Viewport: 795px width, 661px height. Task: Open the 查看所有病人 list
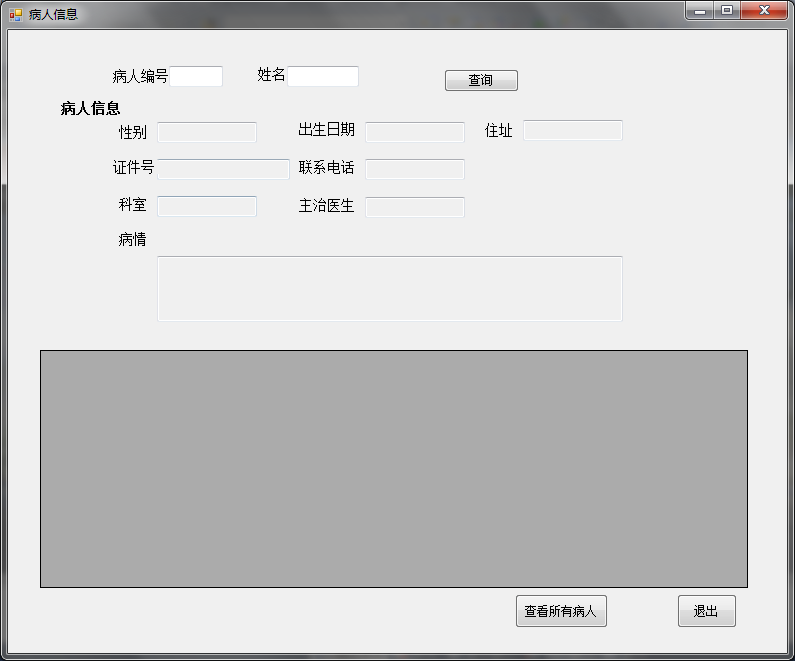click(x=561, y=611)
